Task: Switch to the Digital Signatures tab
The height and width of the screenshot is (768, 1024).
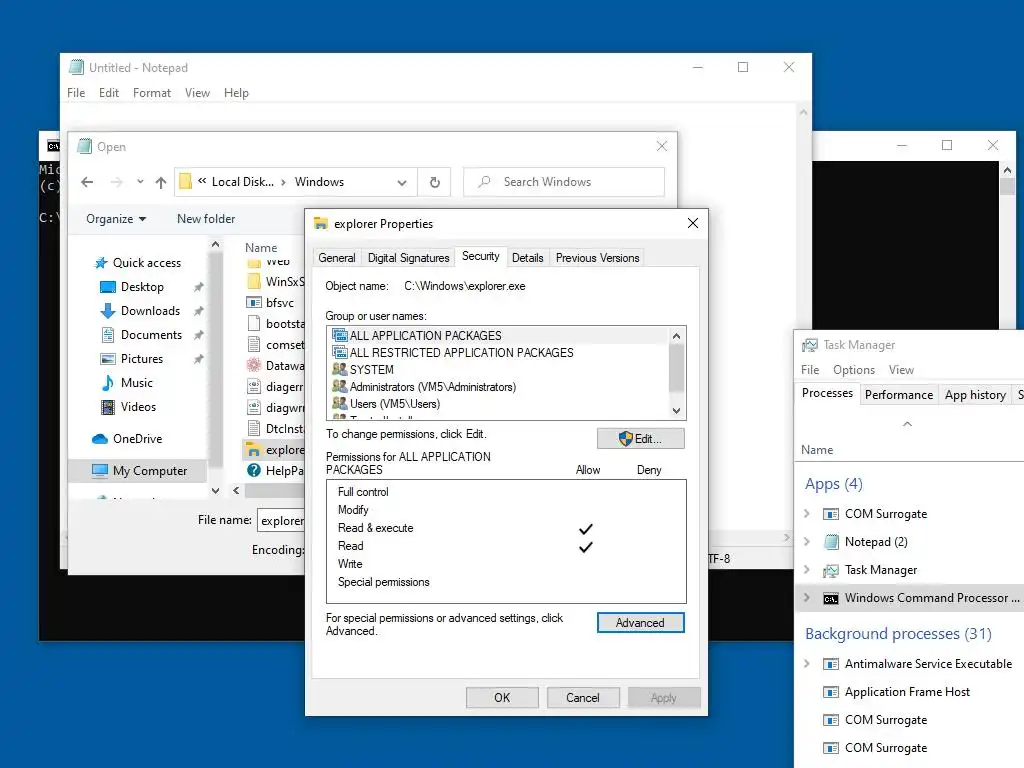Action: (x=409, y=258)
